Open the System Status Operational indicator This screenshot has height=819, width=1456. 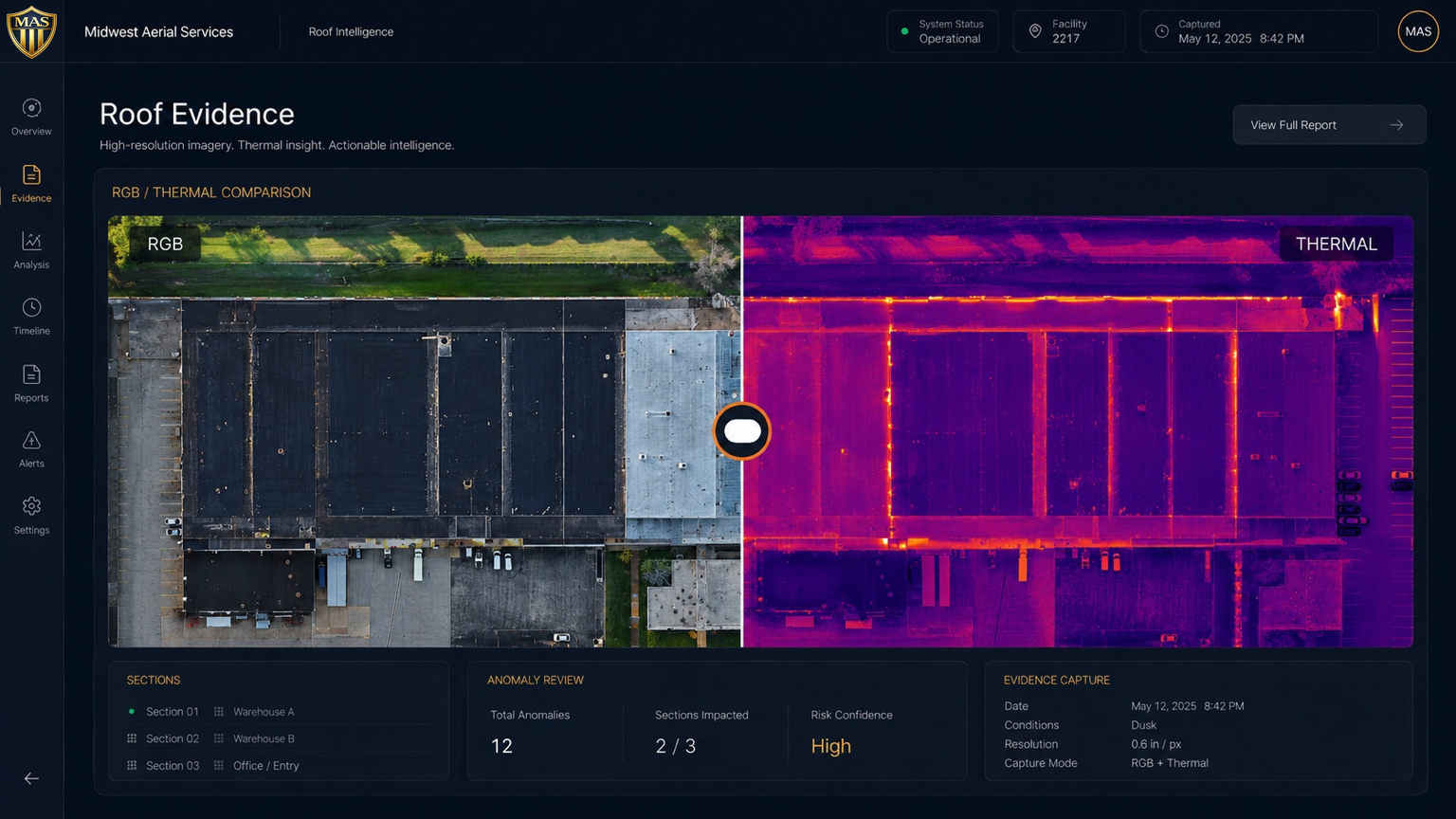[942, 31]
